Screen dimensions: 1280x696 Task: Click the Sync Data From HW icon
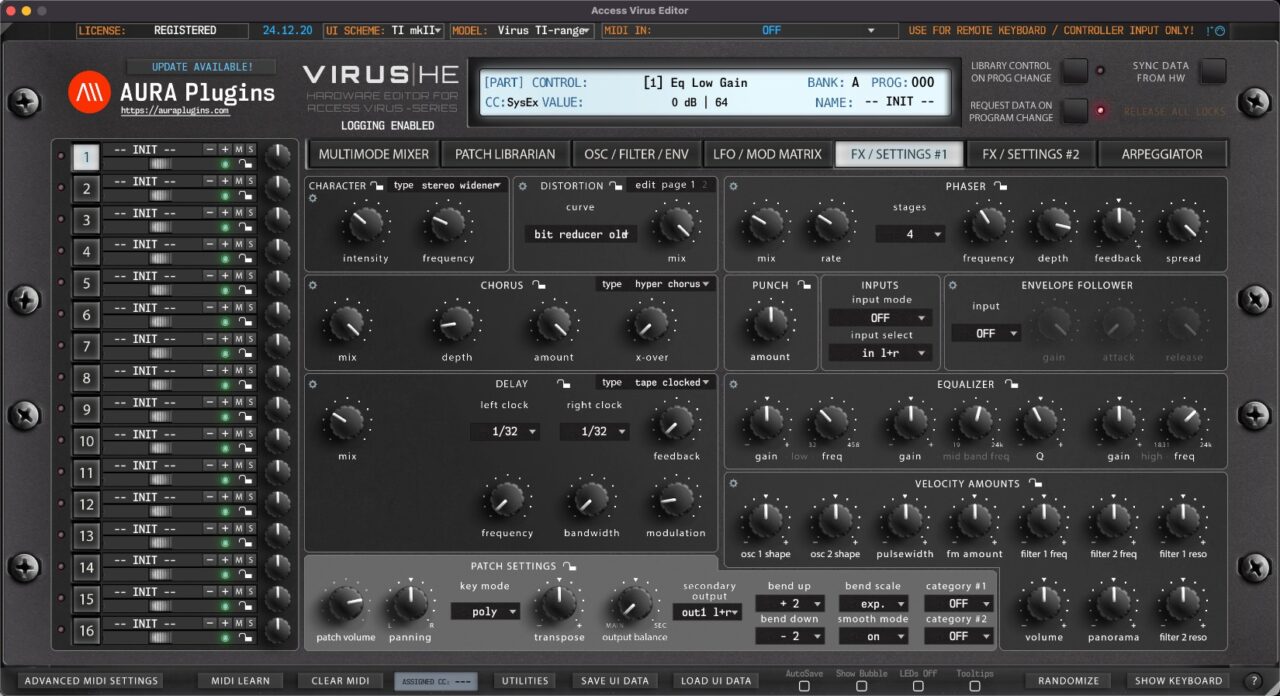coord(1211,72)
